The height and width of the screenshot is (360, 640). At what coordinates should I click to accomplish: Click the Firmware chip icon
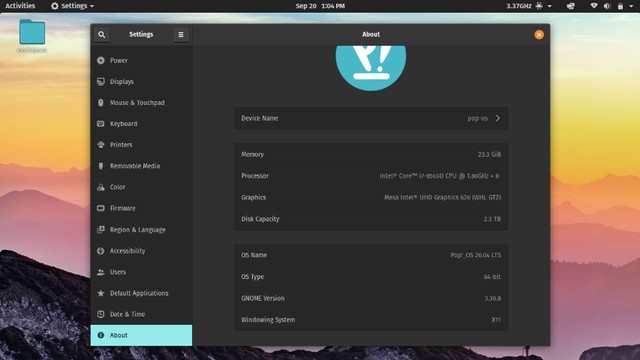(101, 208)
